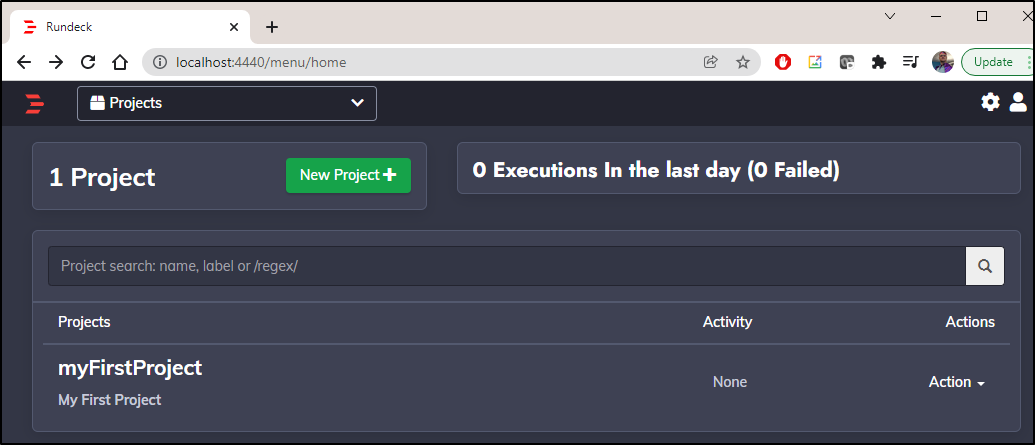Select the Rundeck browser tab

131,27
